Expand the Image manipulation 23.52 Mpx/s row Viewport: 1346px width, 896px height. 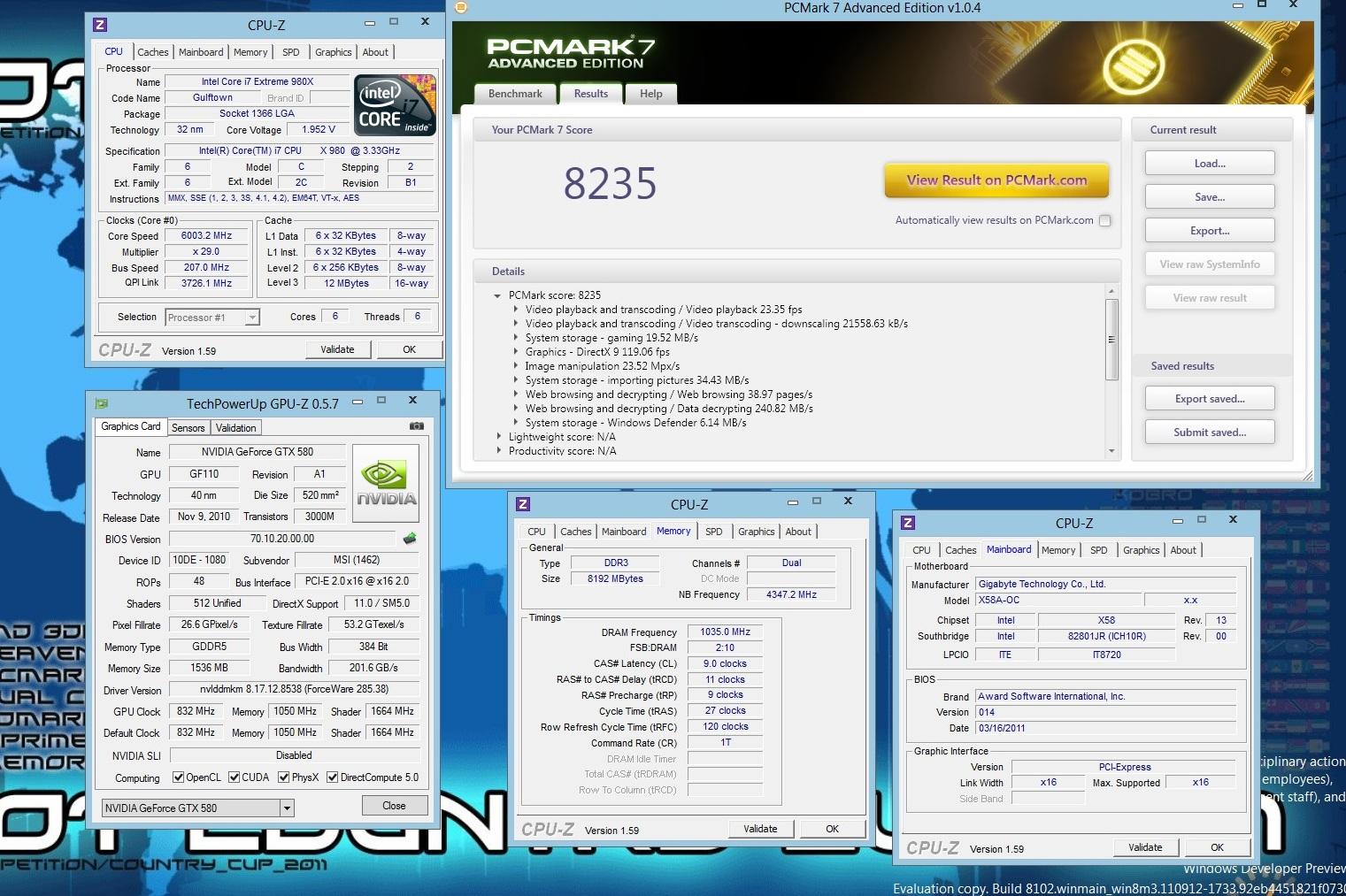click(x=516, y=366)
